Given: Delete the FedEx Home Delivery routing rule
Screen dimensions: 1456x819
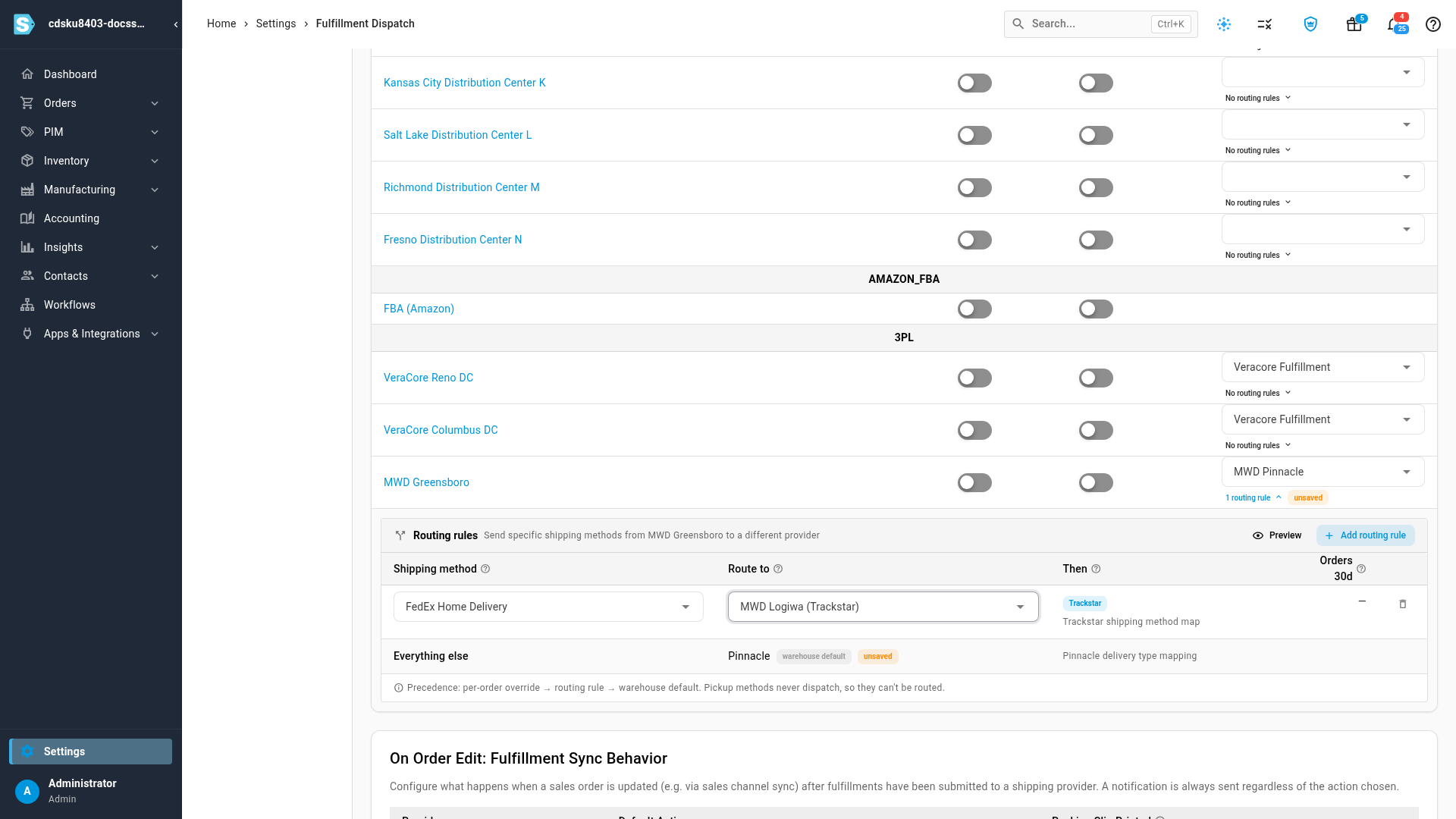Looking at the screenshot, I should point(1403,604).
